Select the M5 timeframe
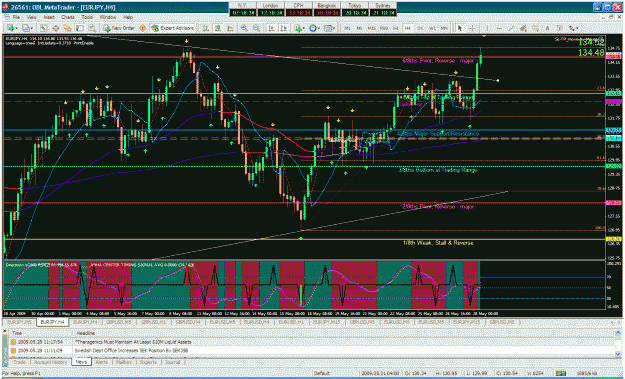 click(360, 28)
